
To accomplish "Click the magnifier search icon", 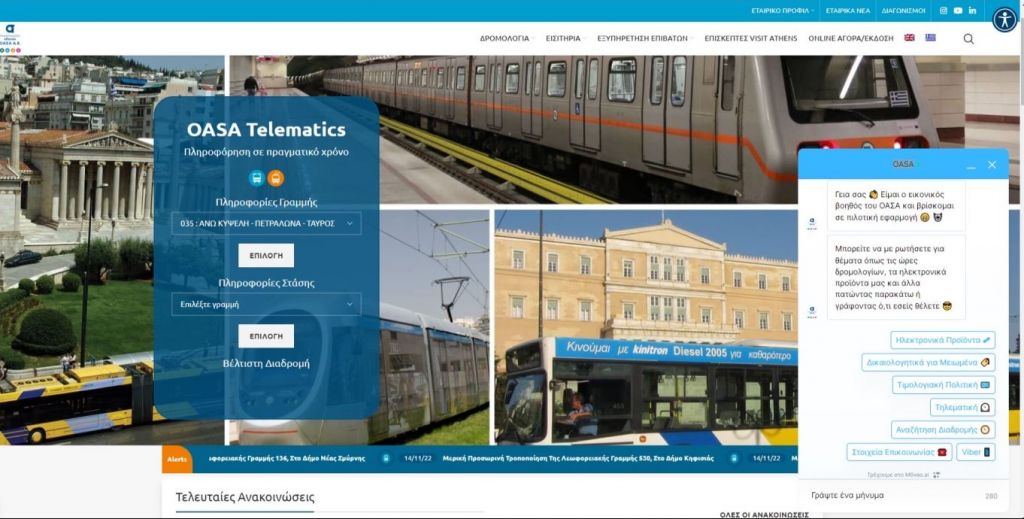I will point(968,39).
